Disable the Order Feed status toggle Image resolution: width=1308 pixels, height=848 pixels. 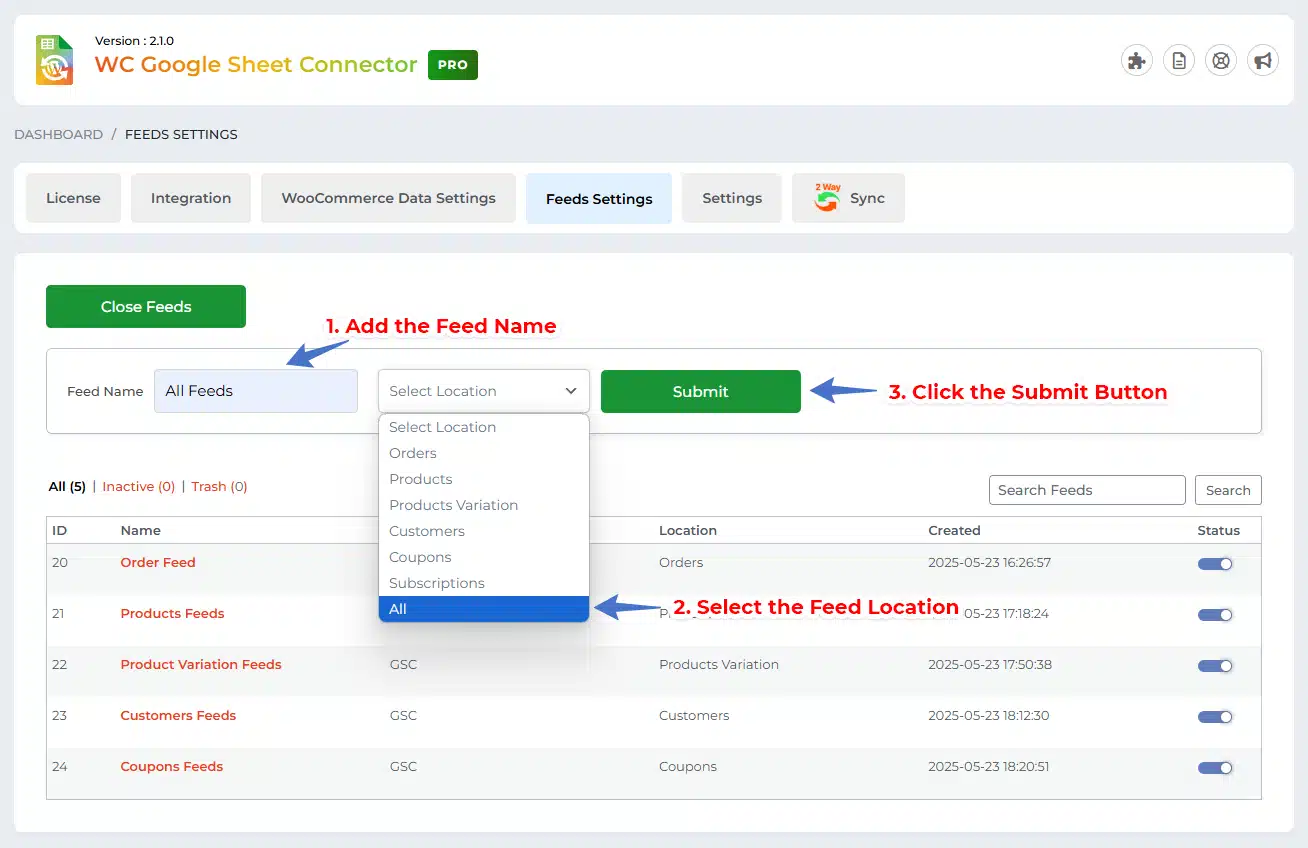[1215, 564]
